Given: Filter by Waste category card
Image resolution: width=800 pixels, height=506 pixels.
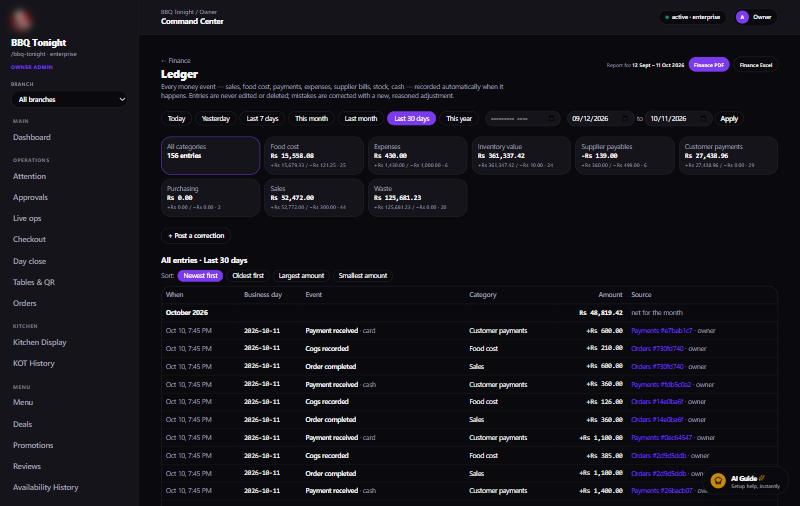Looking at the screenshot, I should [x=417, y=197].
